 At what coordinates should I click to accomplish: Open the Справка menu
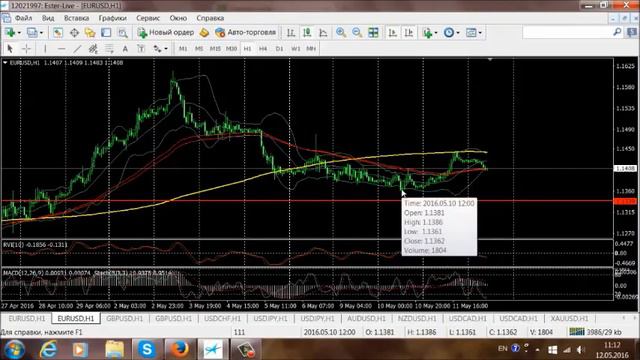(x=210, y=18)
